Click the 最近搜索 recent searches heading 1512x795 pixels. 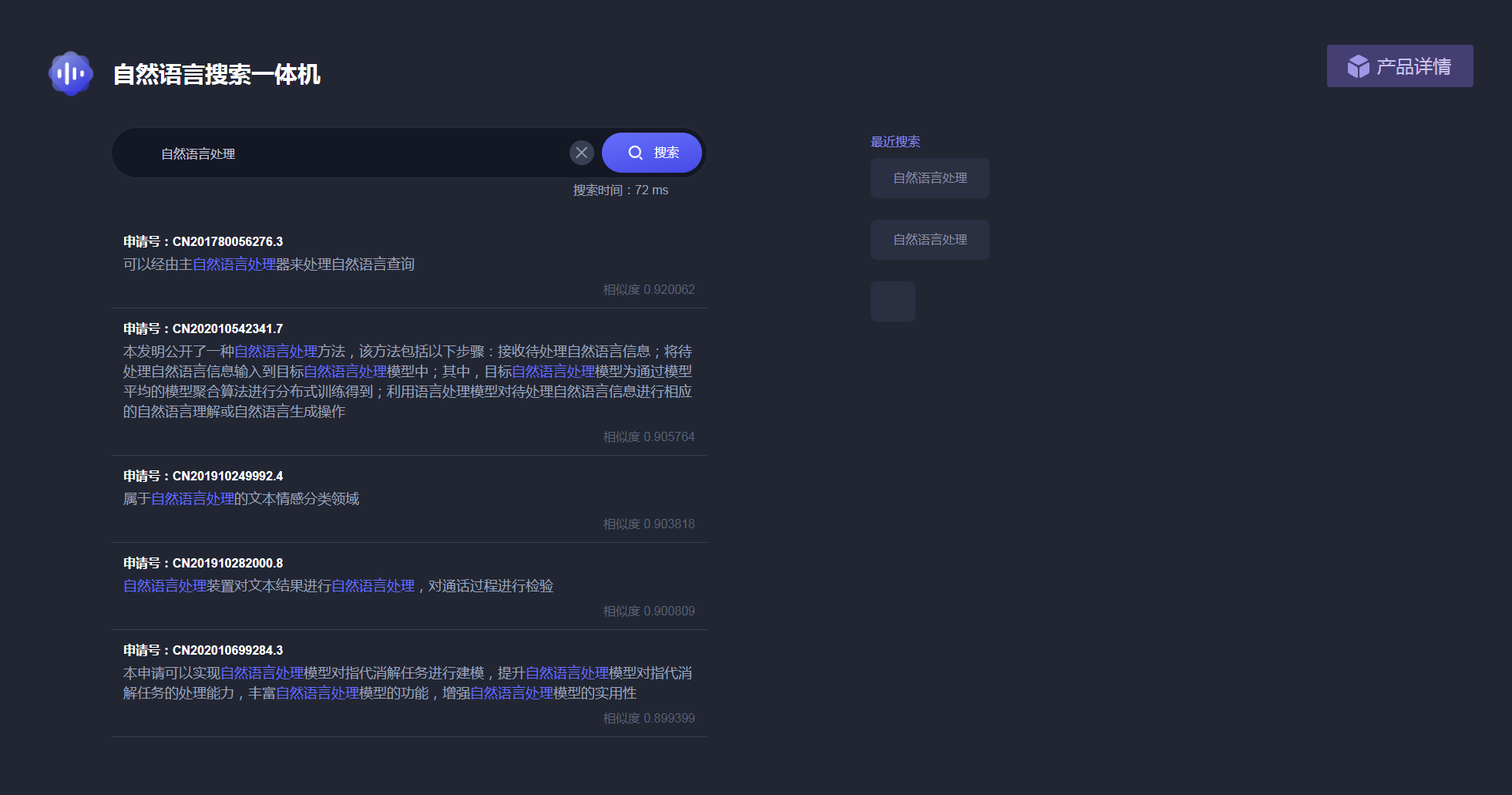click(895, 142)
